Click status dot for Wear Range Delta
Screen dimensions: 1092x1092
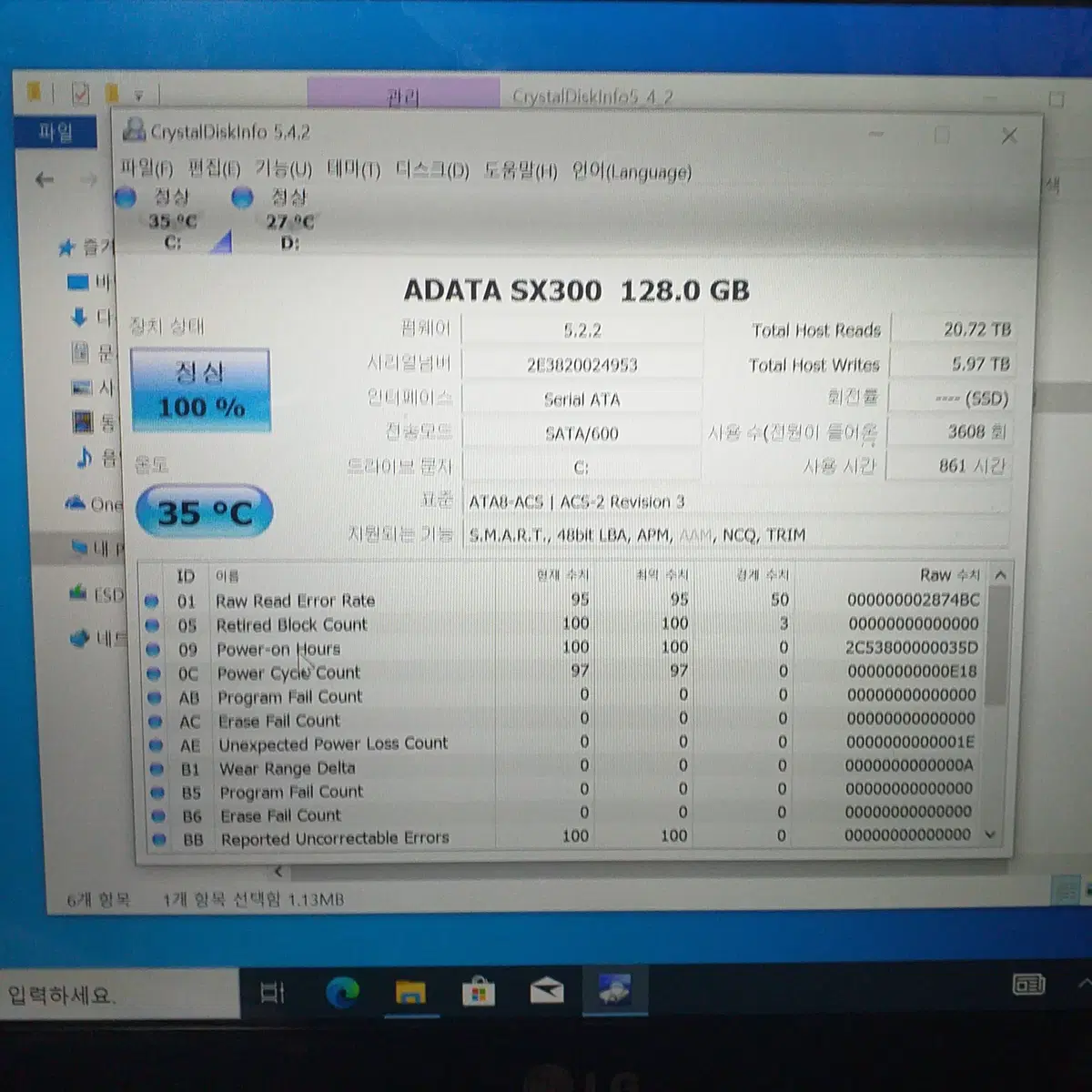[x=157, y=769]
